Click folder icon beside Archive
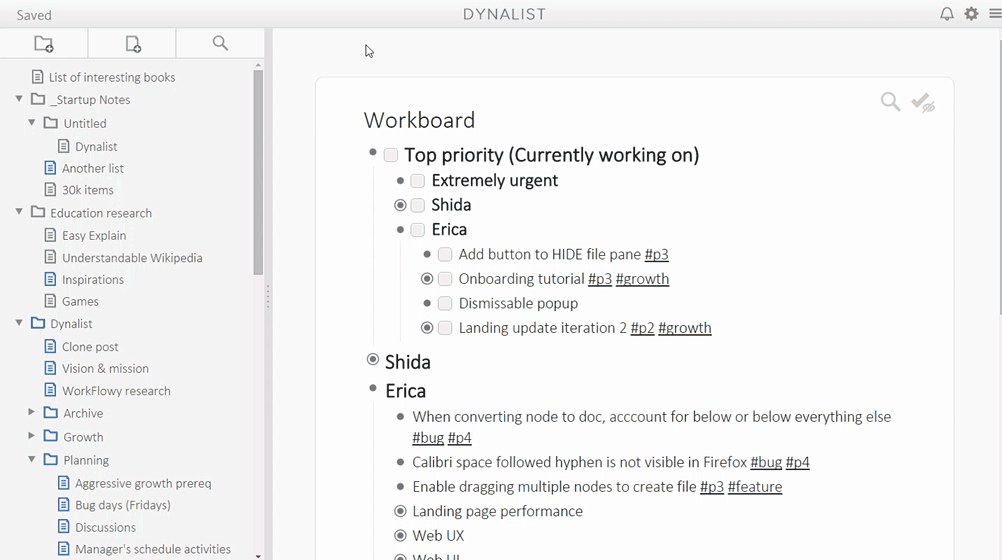1002x560 pixels. (50, 413)
